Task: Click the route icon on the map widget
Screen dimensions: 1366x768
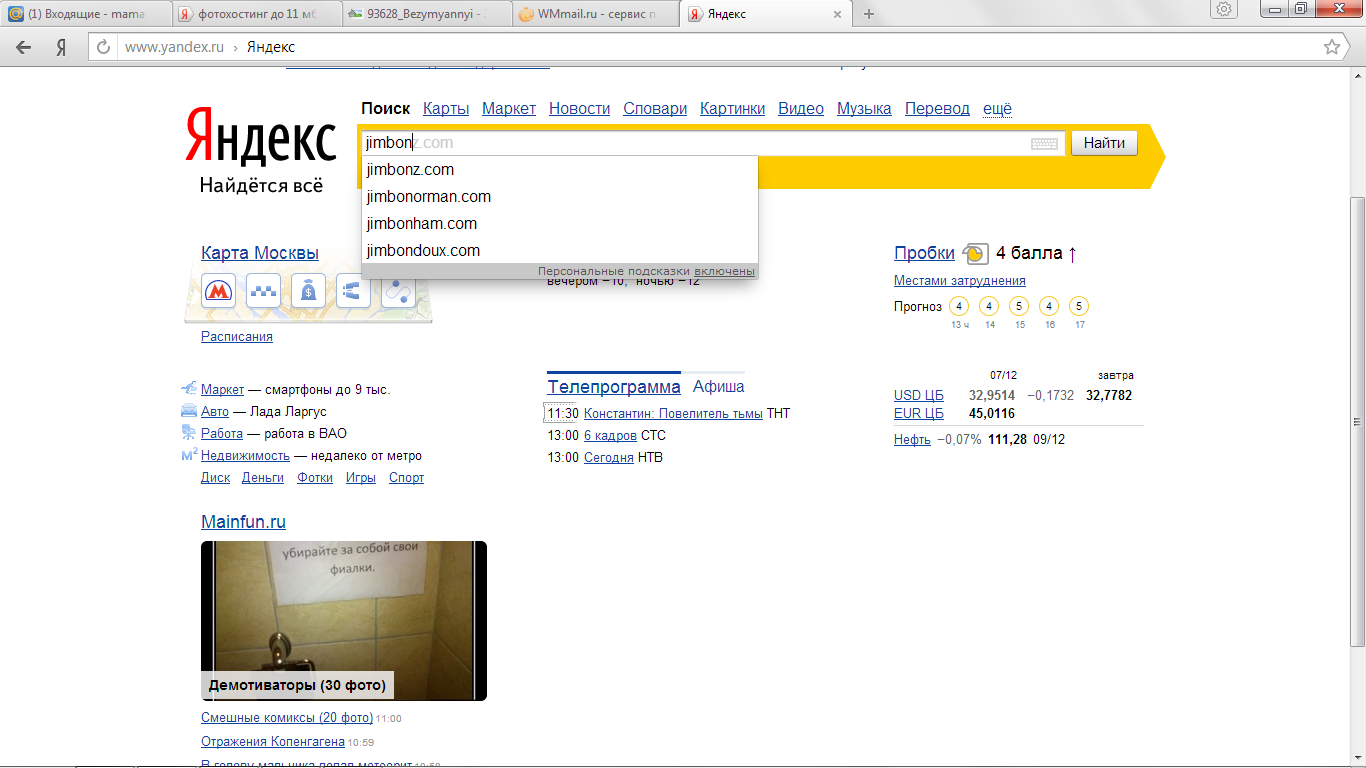Action: tap(398, 290)
